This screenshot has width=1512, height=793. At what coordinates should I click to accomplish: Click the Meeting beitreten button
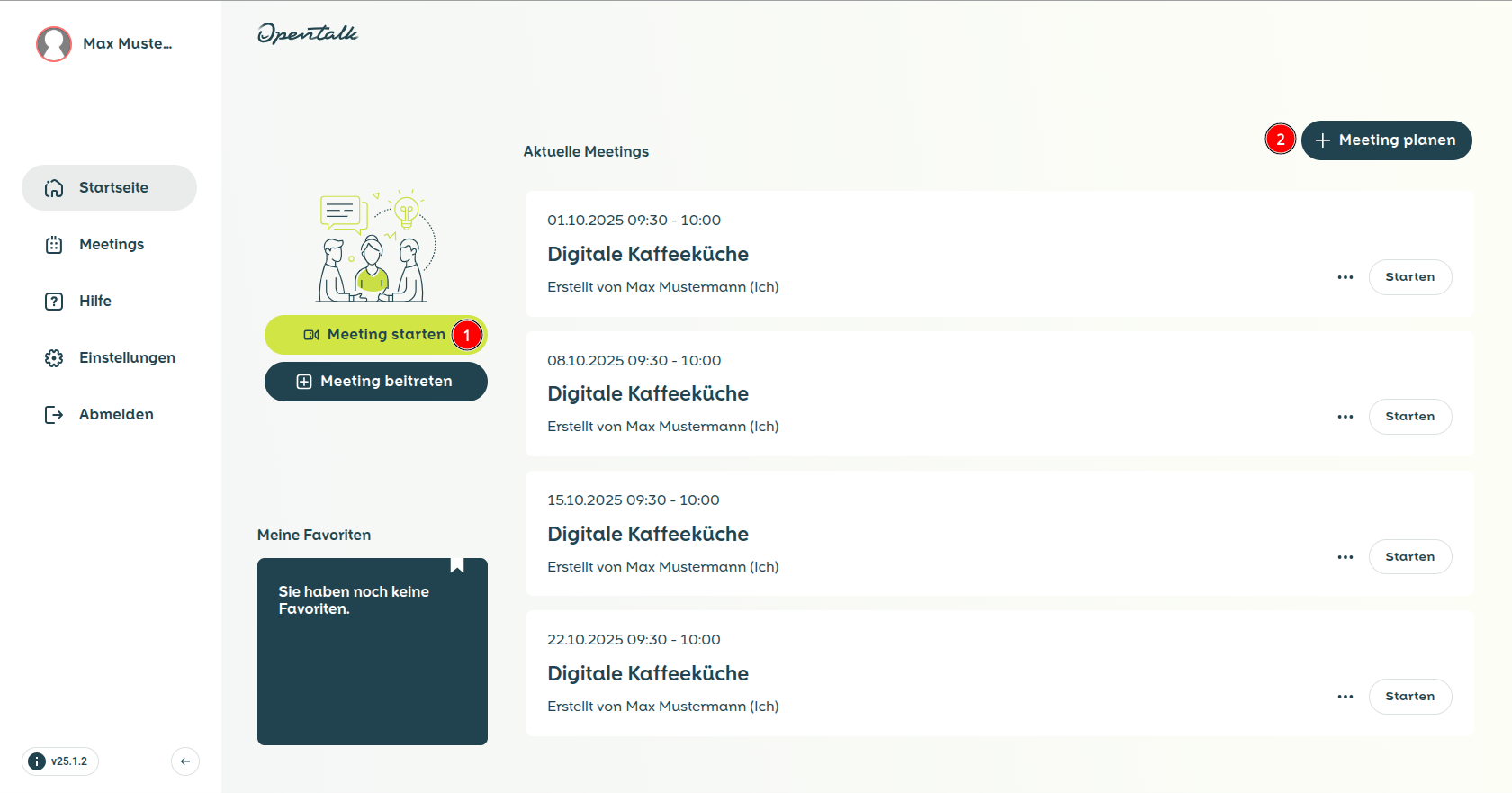click(375, 382)
